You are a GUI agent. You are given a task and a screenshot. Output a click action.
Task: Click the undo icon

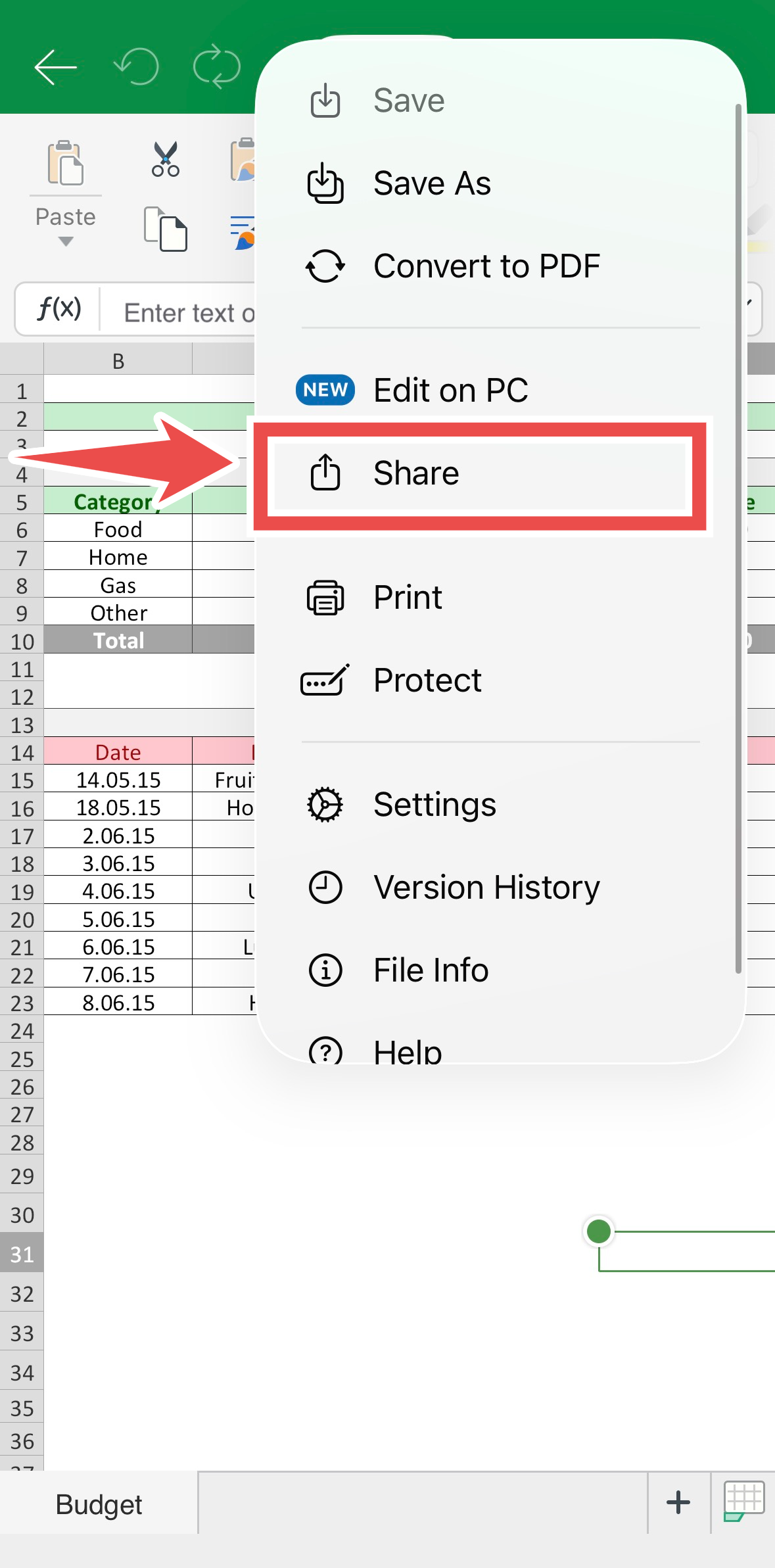[x=137, y=66]
